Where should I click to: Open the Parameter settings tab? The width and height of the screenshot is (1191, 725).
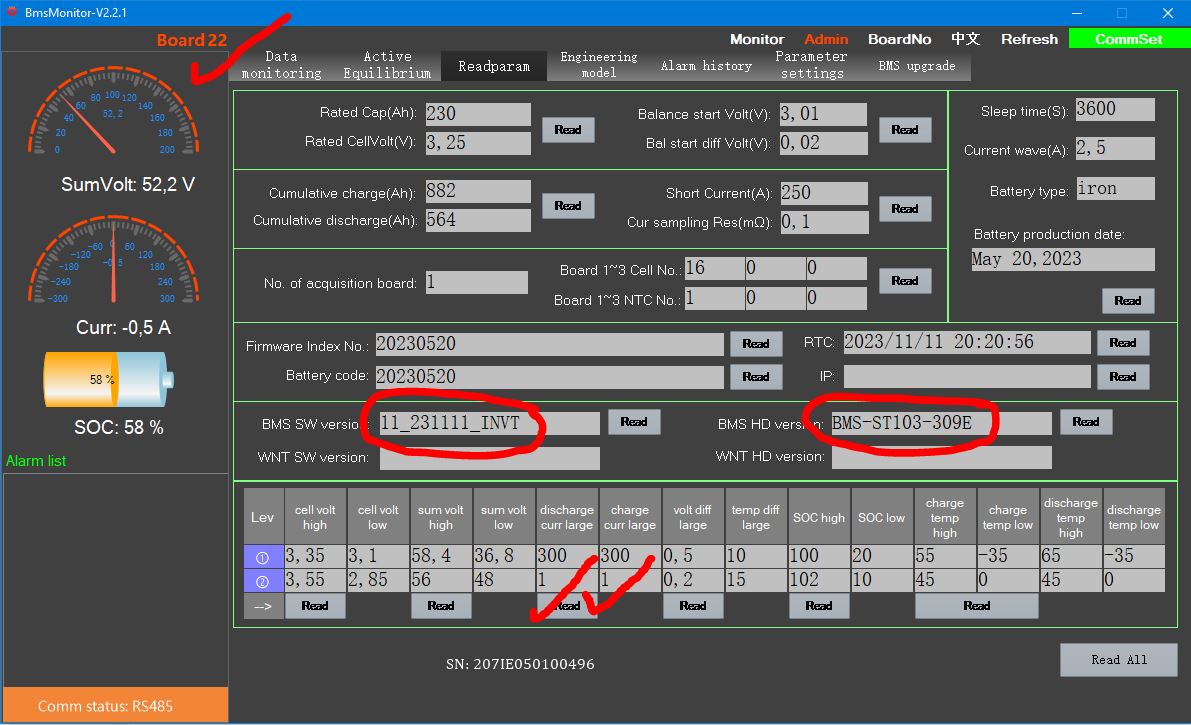coord(811,65)
